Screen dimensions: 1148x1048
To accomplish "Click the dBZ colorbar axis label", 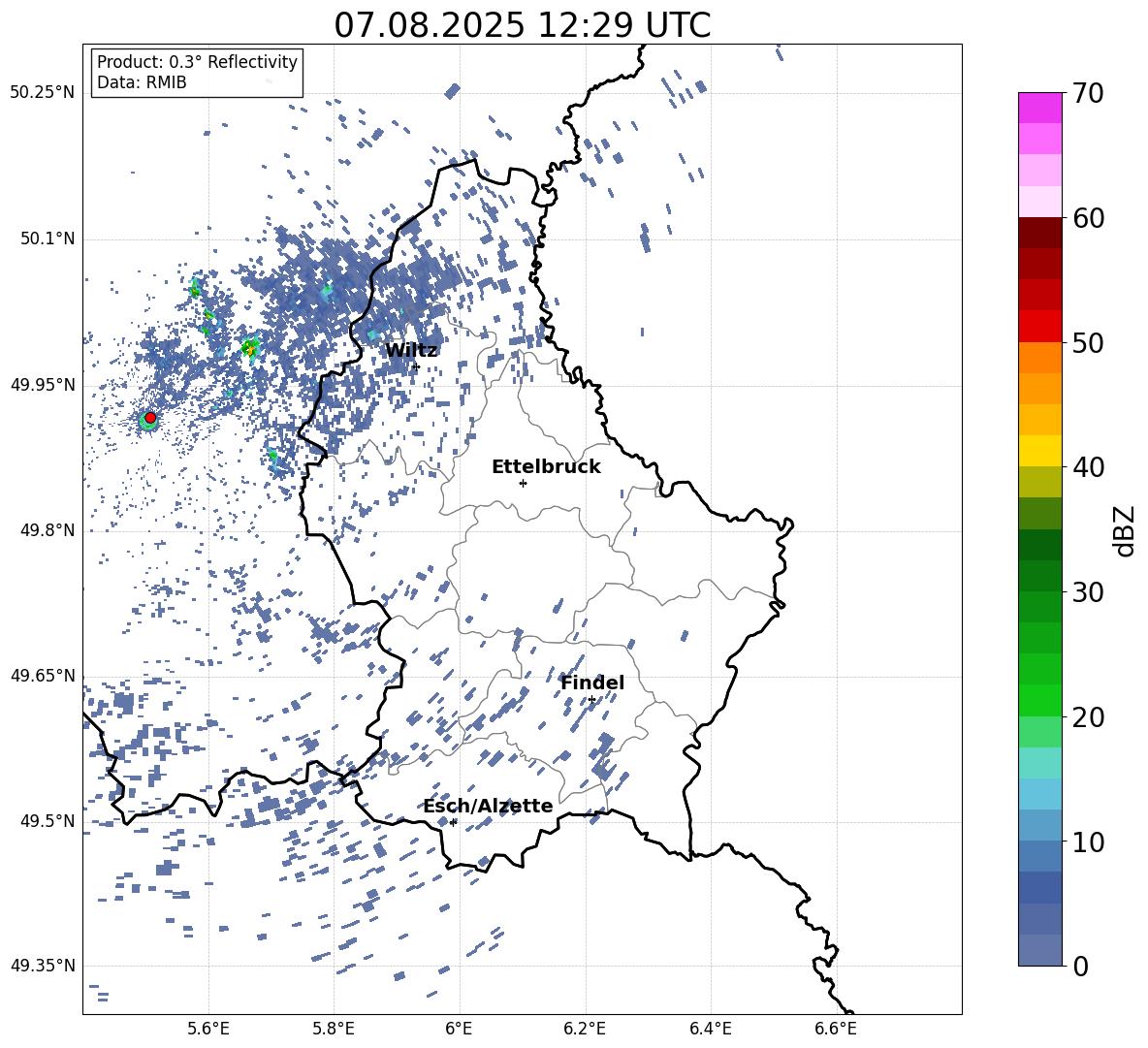I will pos(1126,530).
